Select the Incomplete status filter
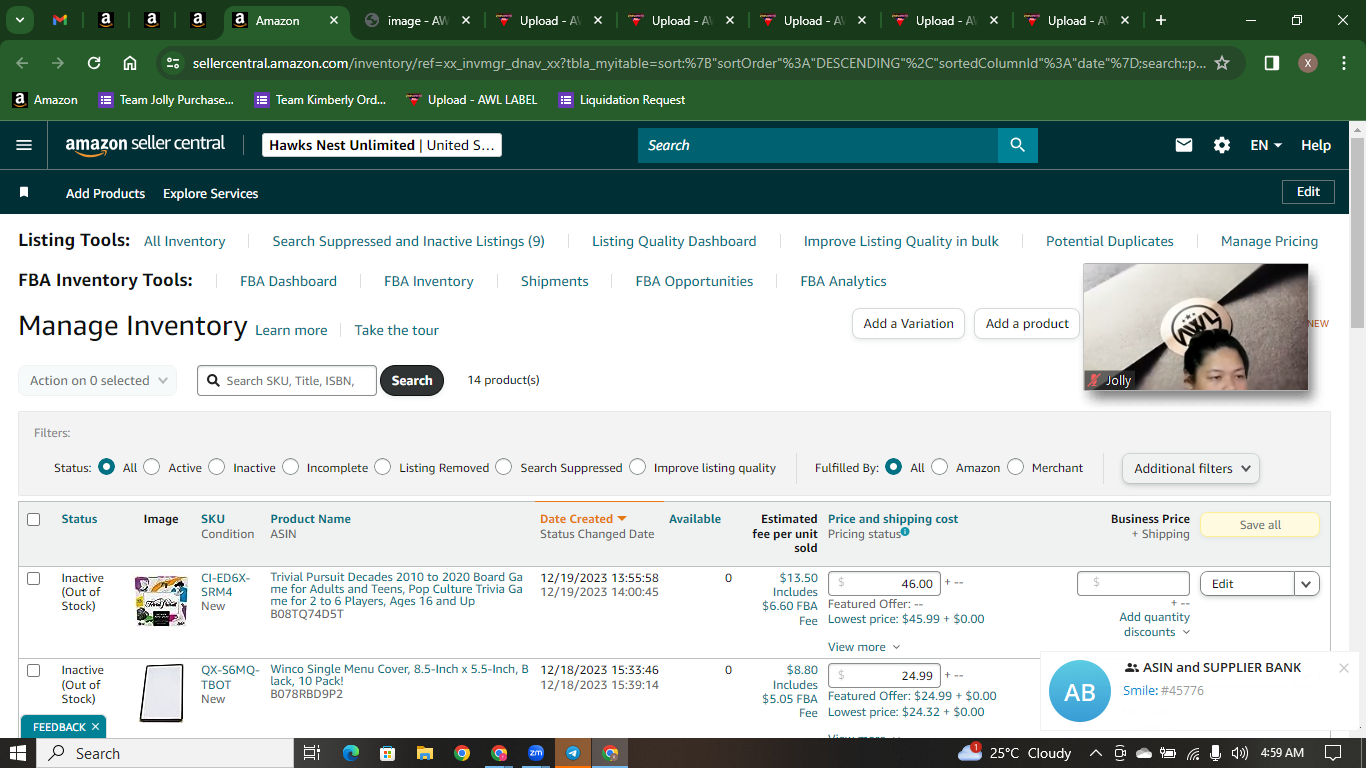The image size is (1366, 768). (291, 467)
